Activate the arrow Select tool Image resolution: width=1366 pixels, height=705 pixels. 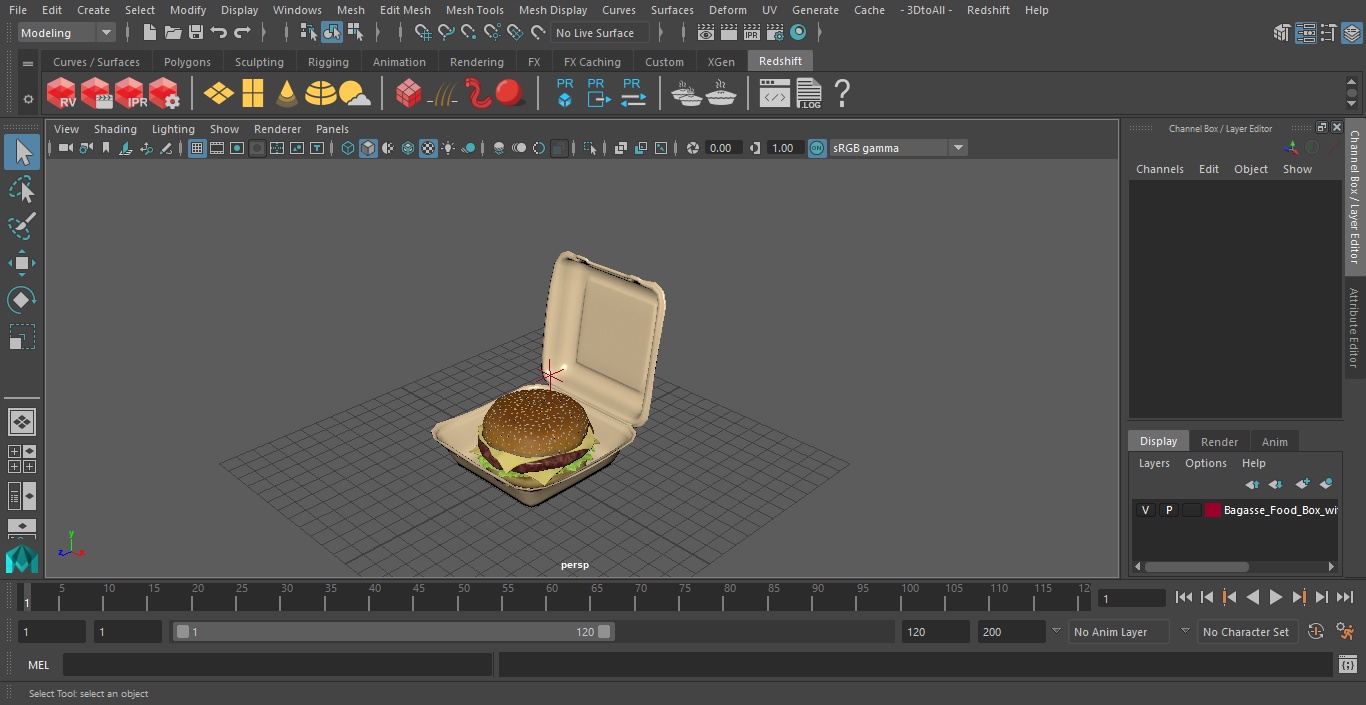click(x=21, y=152)
